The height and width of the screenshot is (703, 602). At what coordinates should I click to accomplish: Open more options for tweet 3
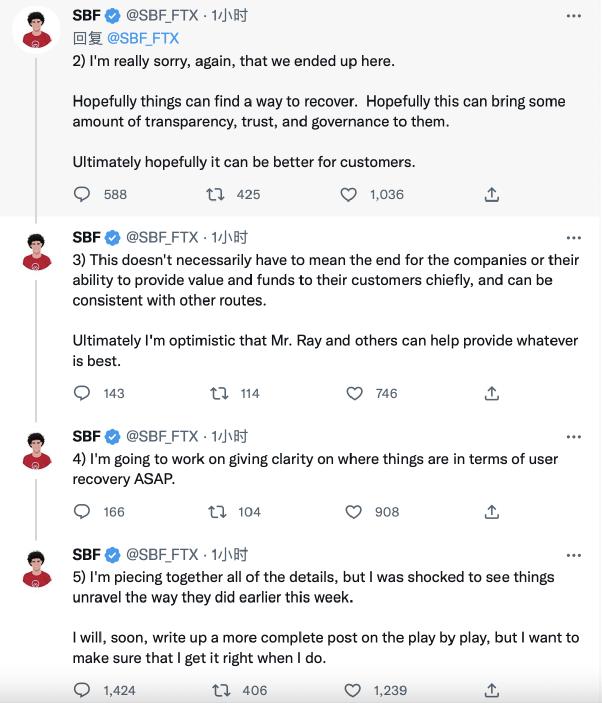pos(574,238)
